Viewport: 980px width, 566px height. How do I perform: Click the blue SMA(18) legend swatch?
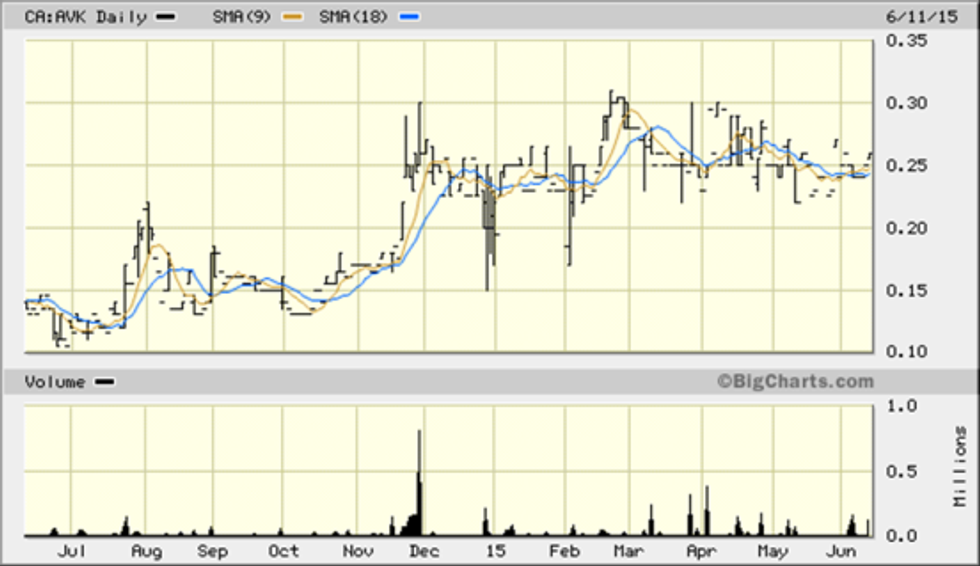click(x=410, y=18)
